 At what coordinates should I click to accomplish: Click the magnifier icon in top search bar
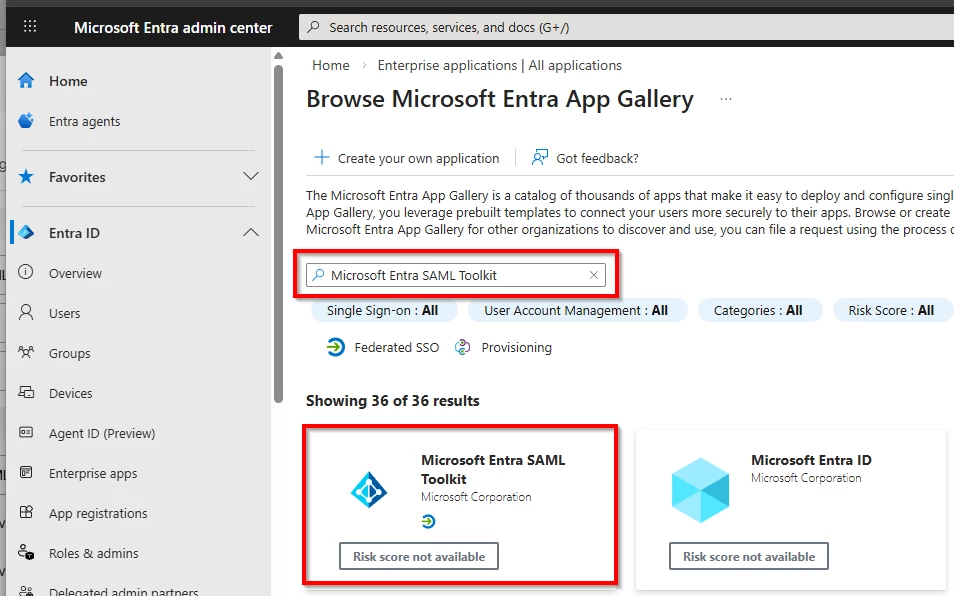pyautogui.click(x=313, y=27)
